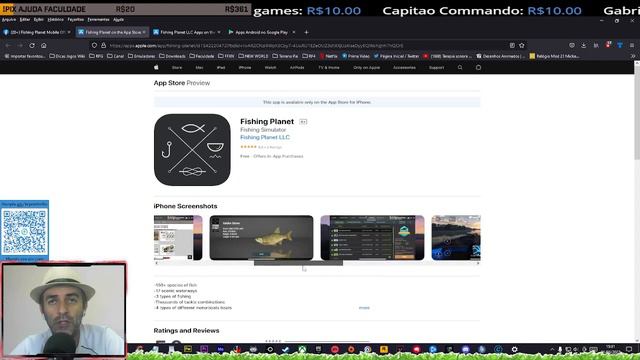This screenshot has height=360, width=640.
Task: Go to the browser home page icon
Action: (44, 46)
